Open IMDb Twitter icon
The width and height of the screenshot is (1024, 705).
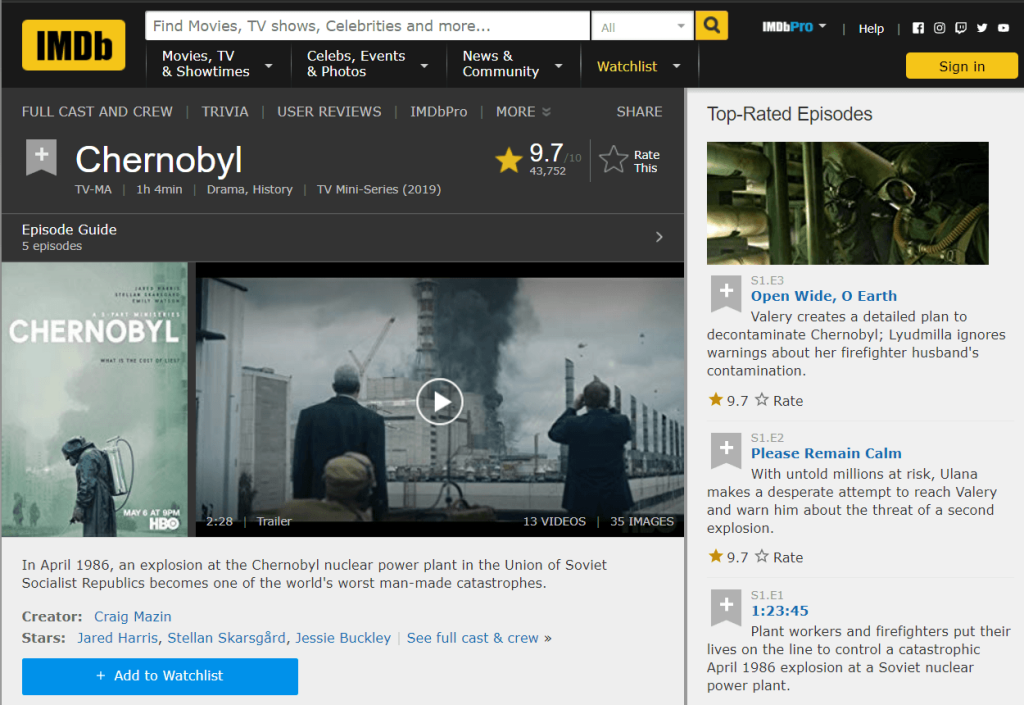(982, 28)
